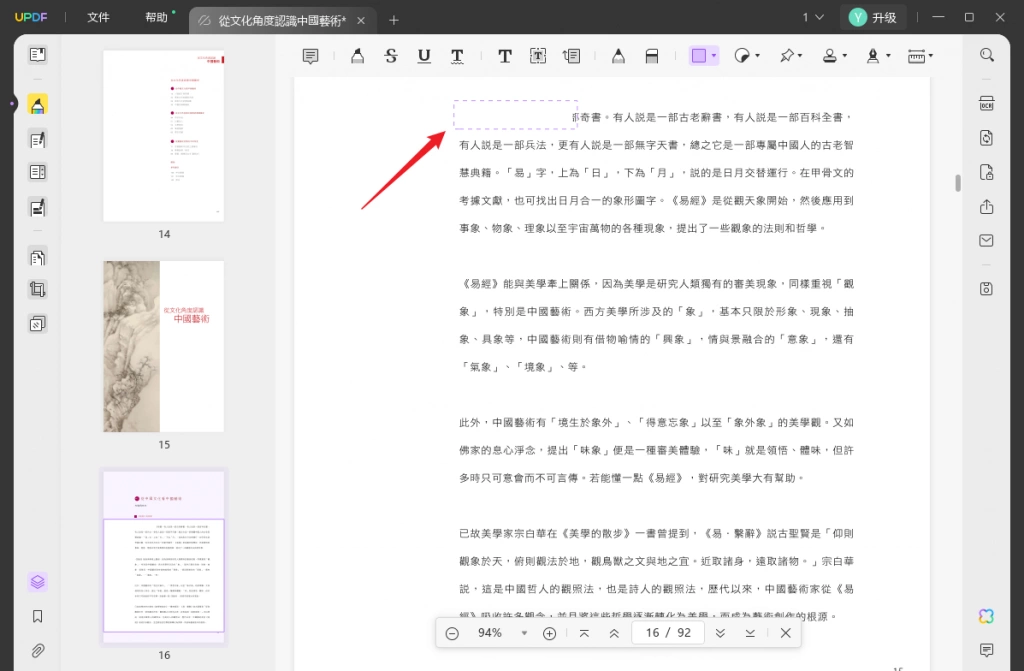Viewport: 1024px width, 671px height.
Task: Toggle the layers panel icon
Action: pyautogui.click(x=37, y=581)
